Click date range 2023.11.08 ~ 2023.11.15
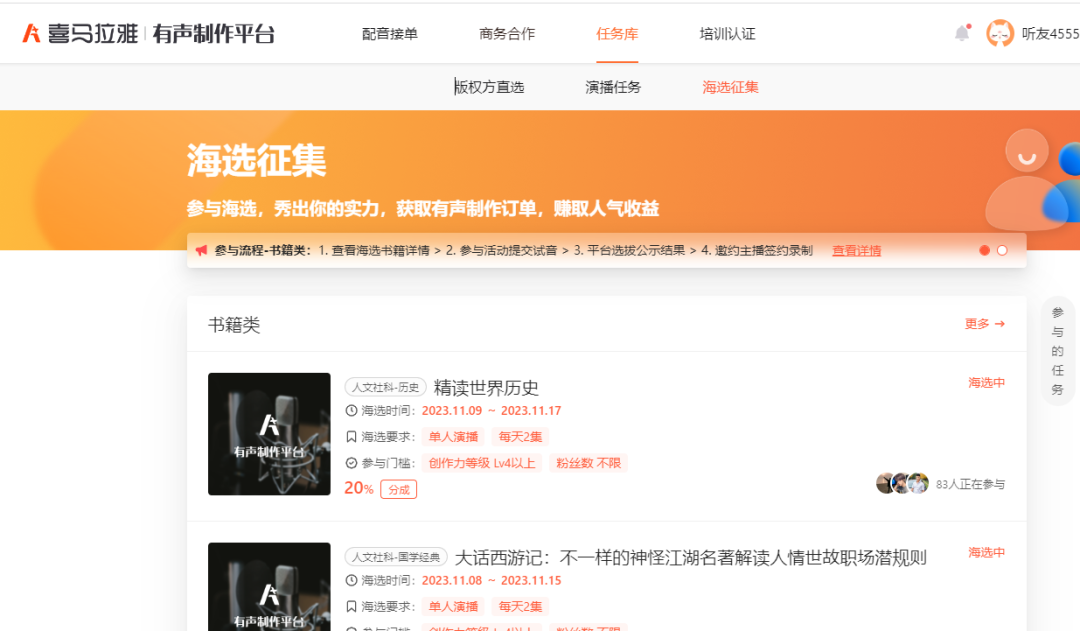Image resolution: width=1080 pixels, height=631 pixels. pyautogui.click(x=491, y=580)
